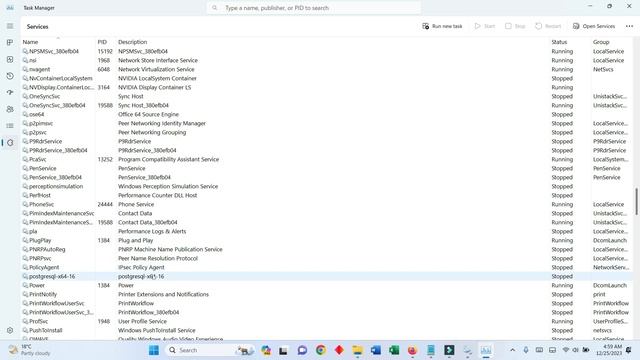Select the Power service row
The width and height of the screenshot is (640, 360).
tap(327, 285)
